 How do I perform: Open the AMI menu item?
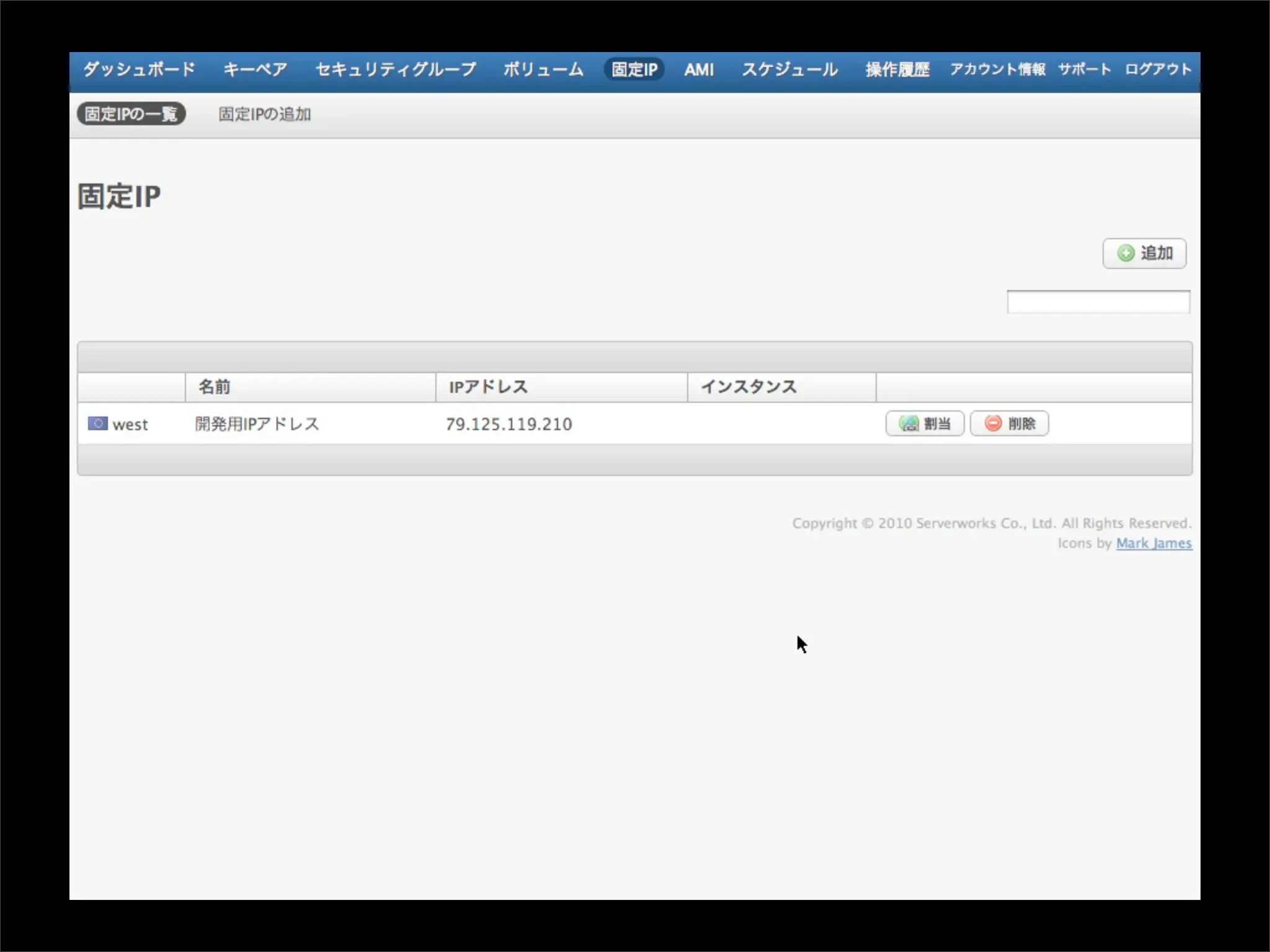pos(699,69)
